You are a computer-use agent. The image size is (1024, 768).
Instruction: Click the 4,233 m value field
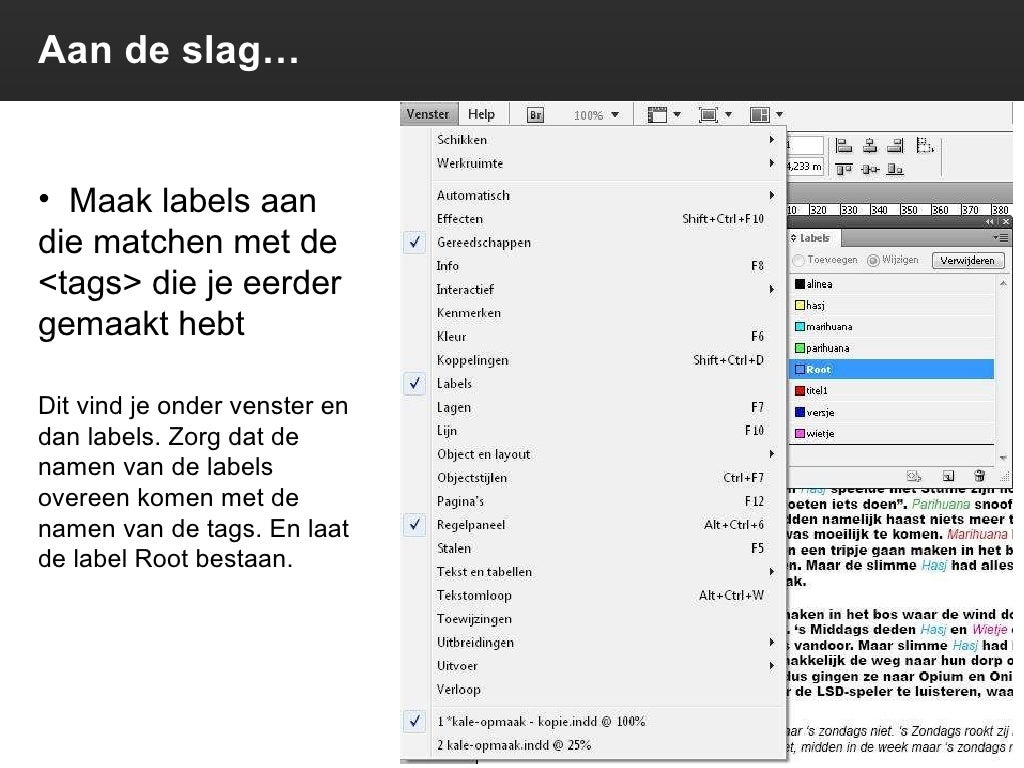(805, 167)
